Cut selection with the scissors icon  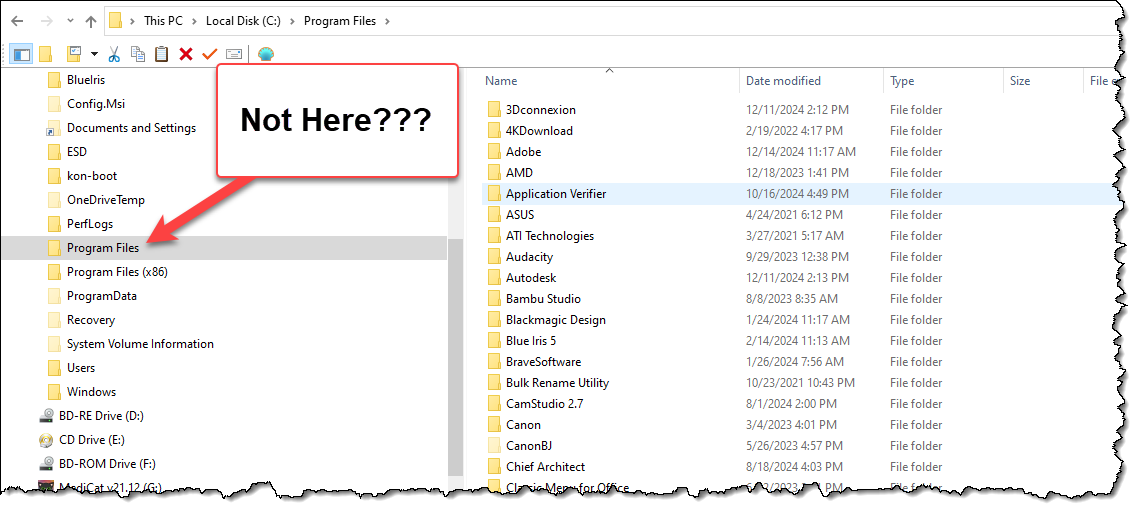click(114, 54)
